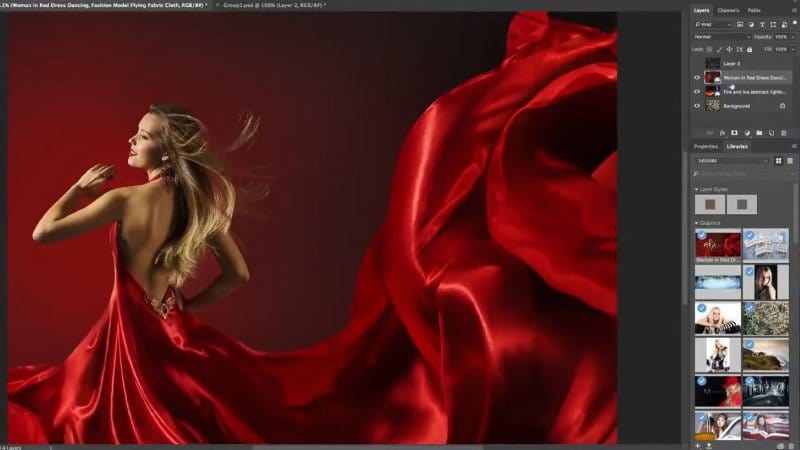Select the Libraries tab
Viewport: 800px width, 450px height.
coord(737,146)
